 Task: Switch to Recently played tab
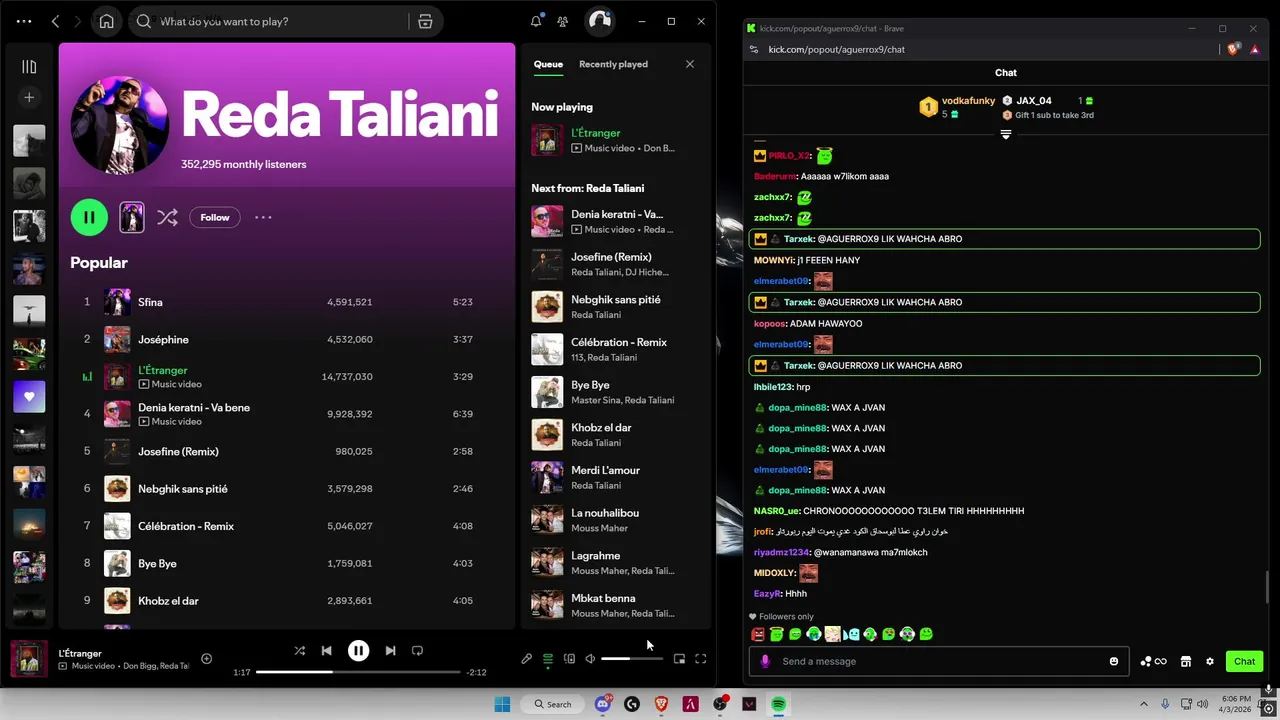613,64
